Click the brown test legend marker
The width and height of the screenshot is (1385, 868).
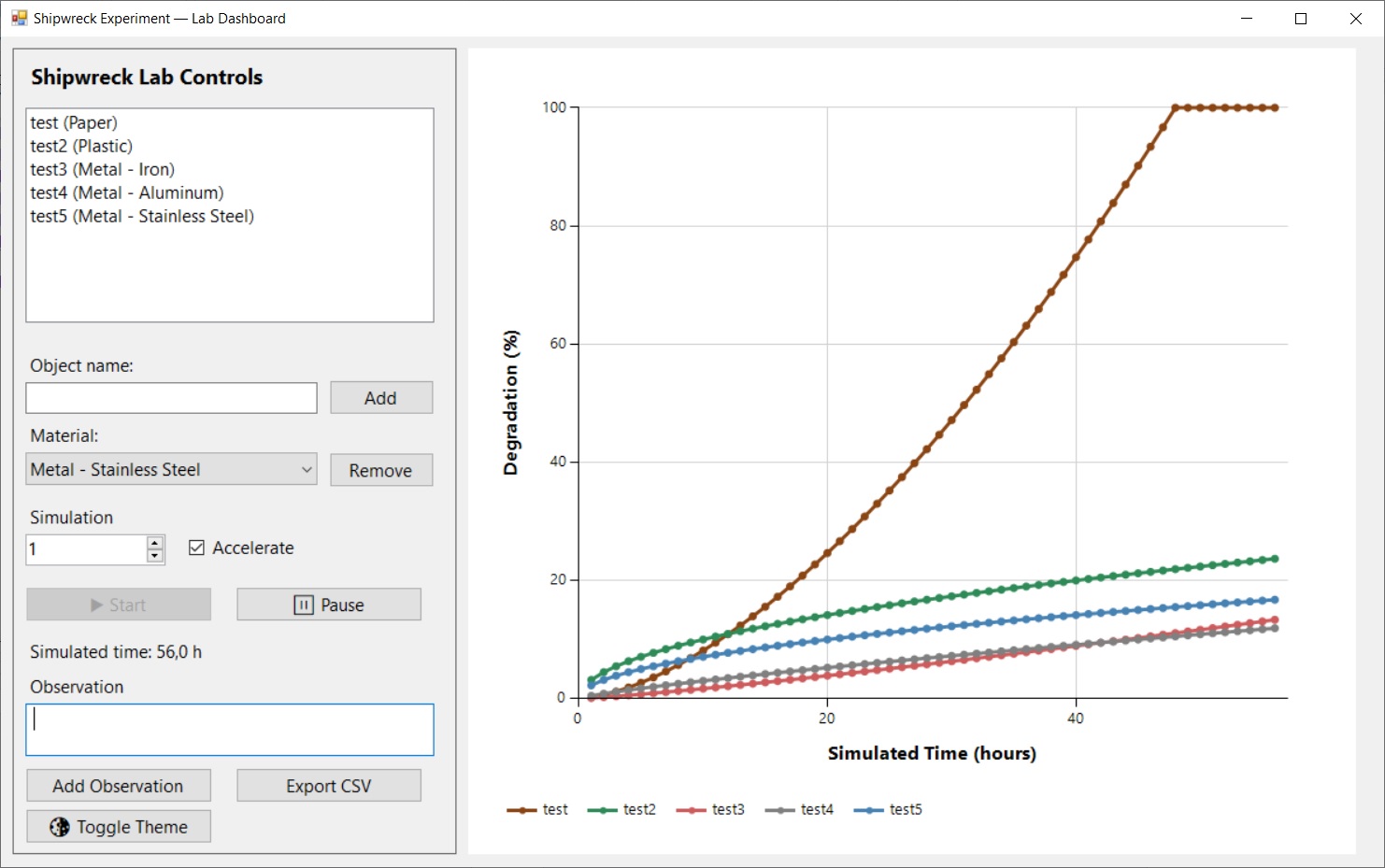(521, 810)
